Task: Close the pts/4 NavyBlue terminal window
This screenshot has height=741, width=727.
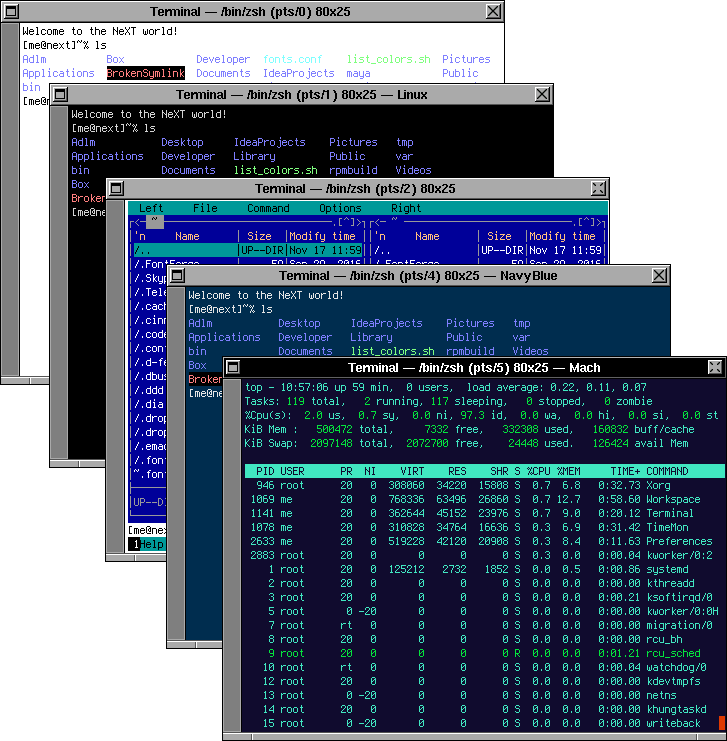Action: tap(659, 276)
